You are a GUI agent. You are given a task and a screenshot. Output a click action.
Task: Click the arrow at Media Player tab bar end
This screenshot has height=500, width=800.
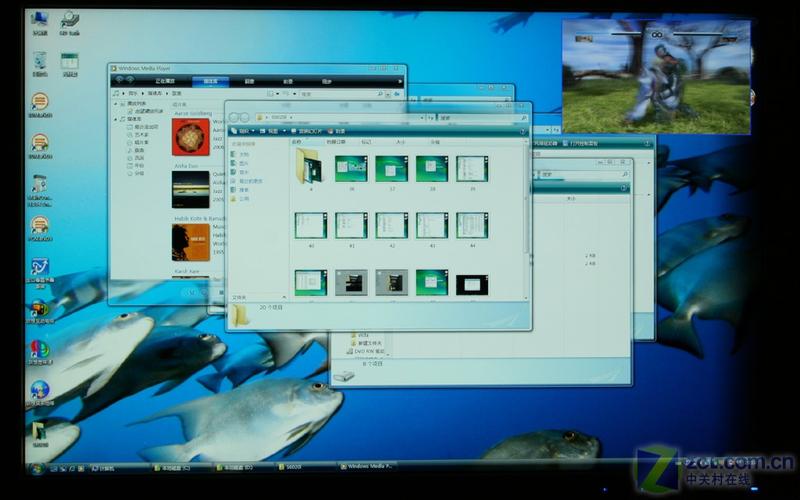pos(399,81)
